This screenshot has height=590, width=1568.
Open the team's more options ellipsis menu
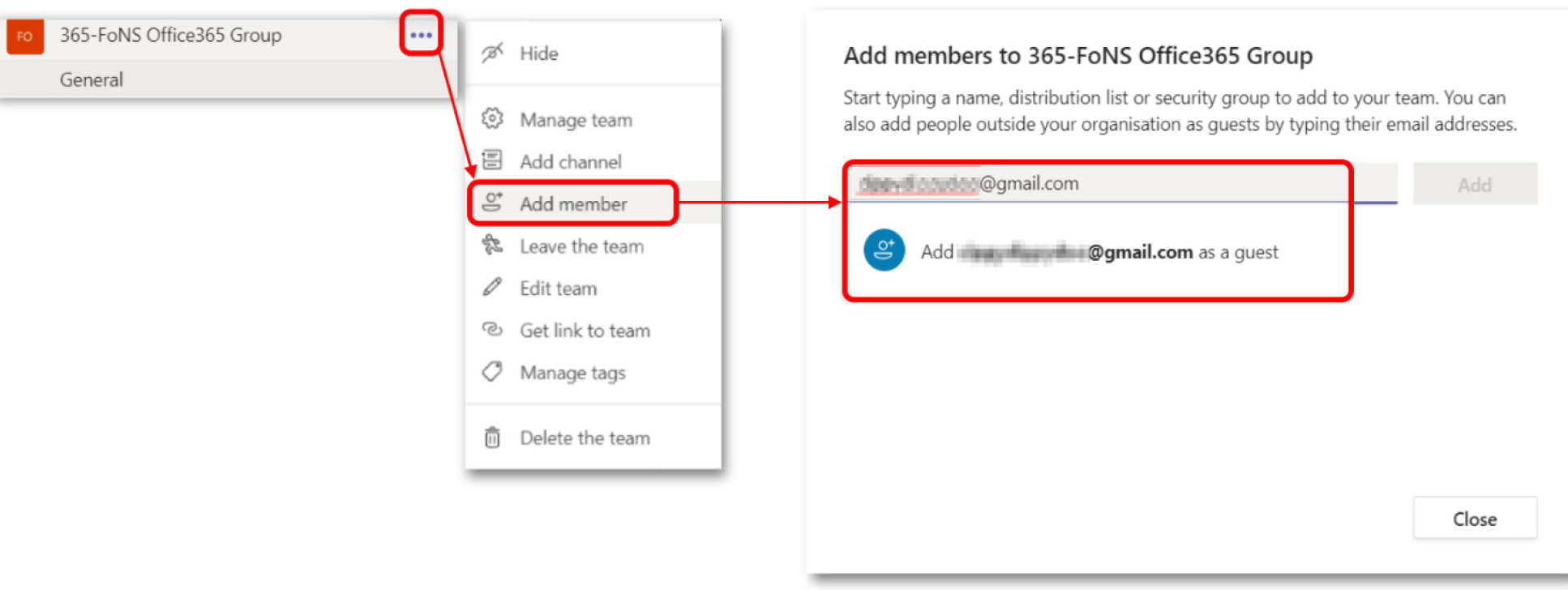[x=421, y=35]
